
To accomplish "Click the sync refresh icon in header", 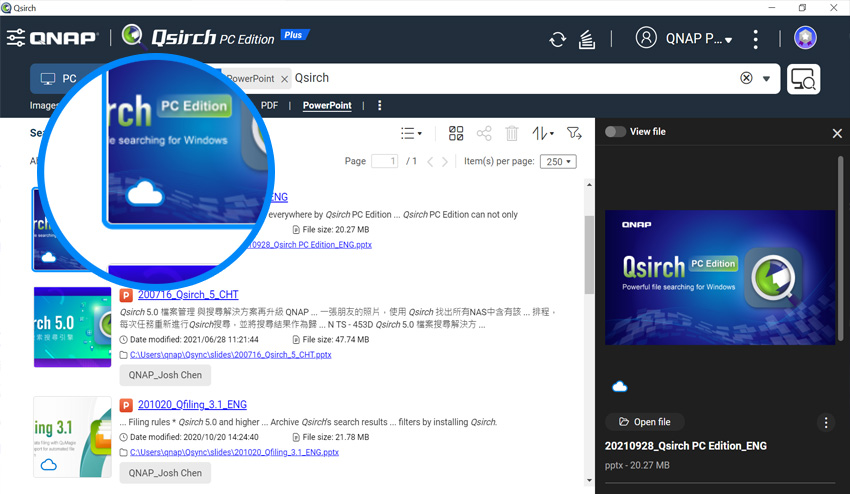I will (x=557, y=39).
